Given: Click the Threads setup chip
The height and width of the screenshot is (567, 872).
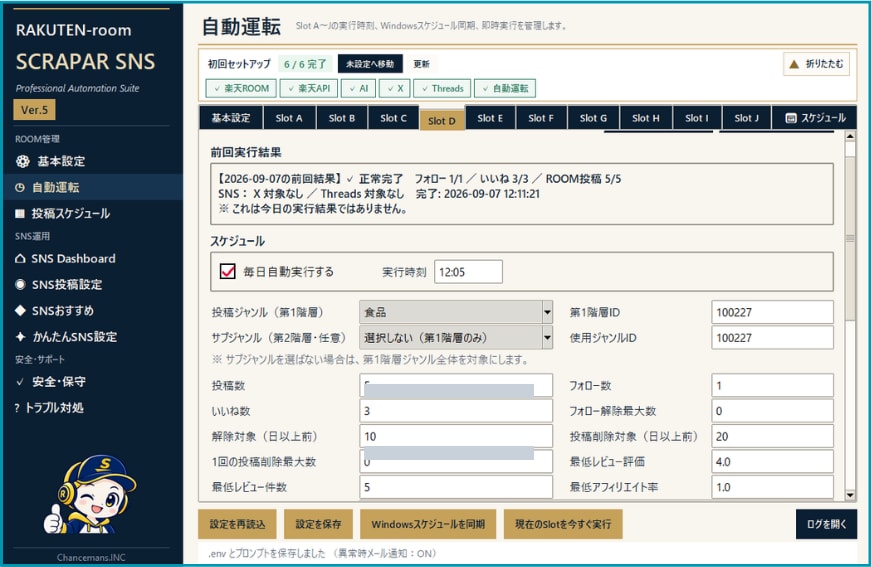Looking at the screenshot, I should pos(442,88).
